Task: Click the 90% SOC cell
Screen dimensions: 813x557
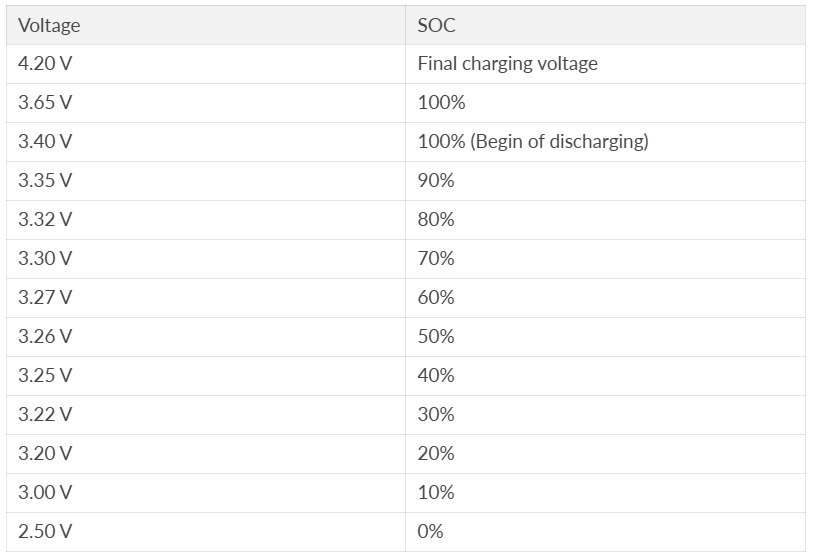Action: 436,181
